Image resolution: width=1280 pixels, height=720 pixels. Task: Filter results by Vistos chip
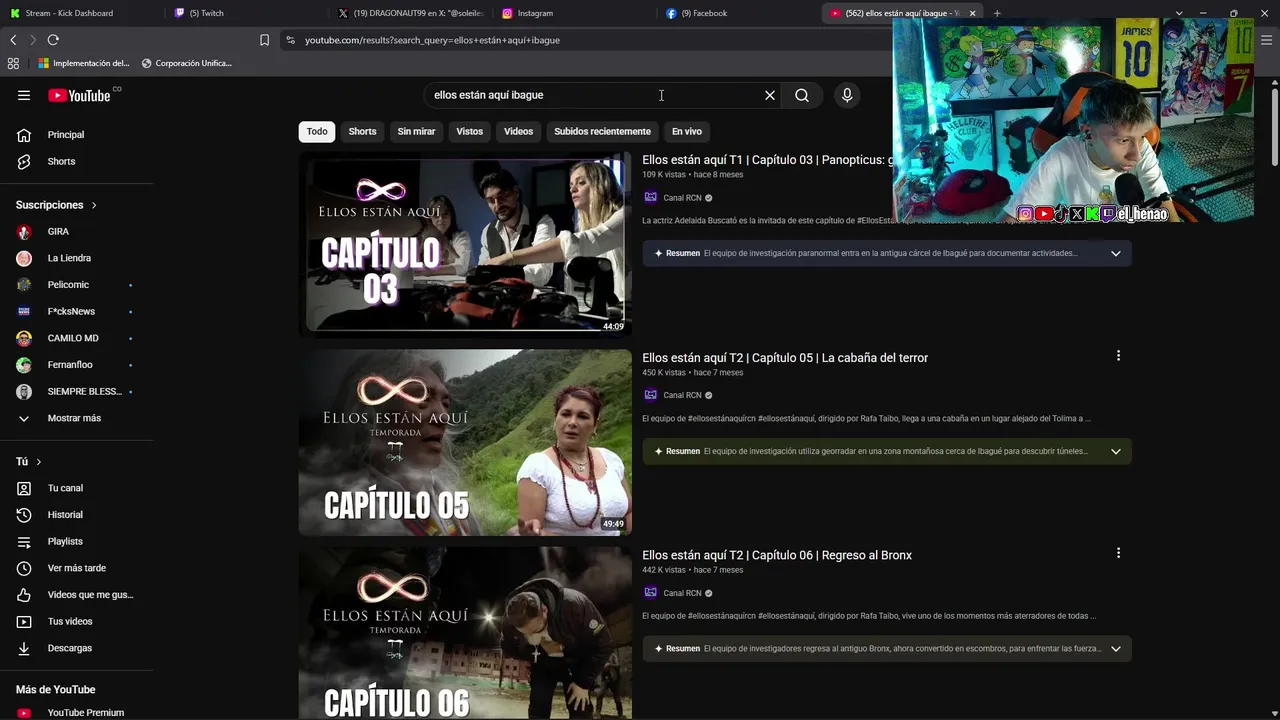click(x=470, y=131)
